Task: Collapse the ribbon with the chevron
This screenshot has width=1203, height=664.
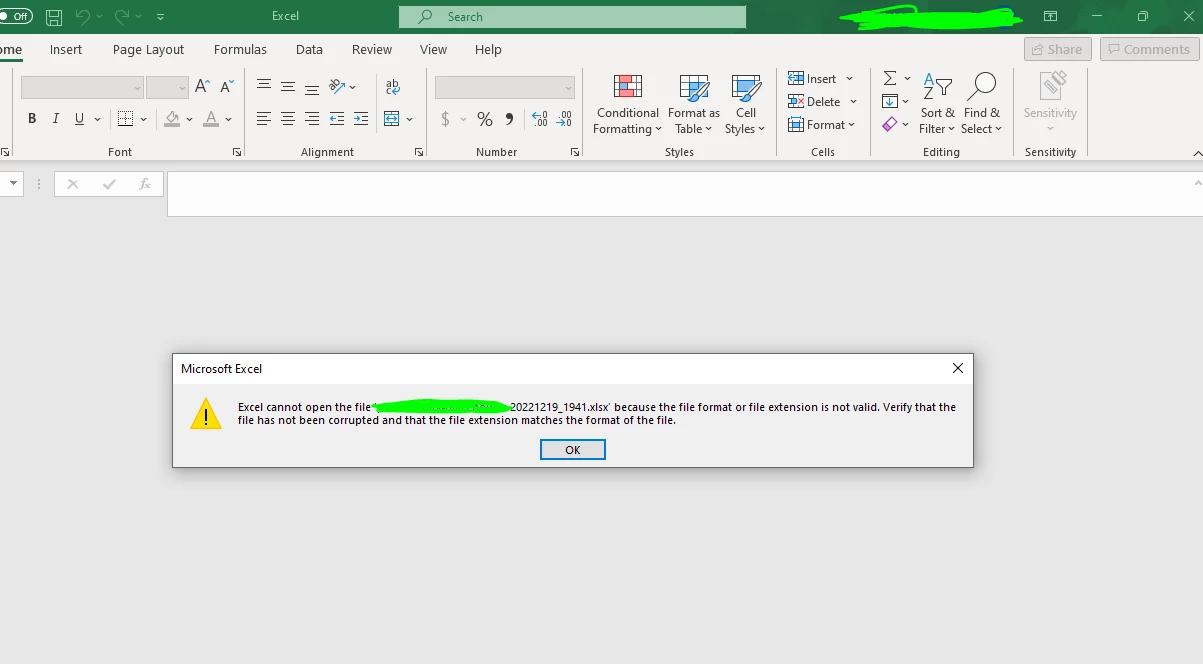Action: pyautogui.click(x=1197, y=153)
